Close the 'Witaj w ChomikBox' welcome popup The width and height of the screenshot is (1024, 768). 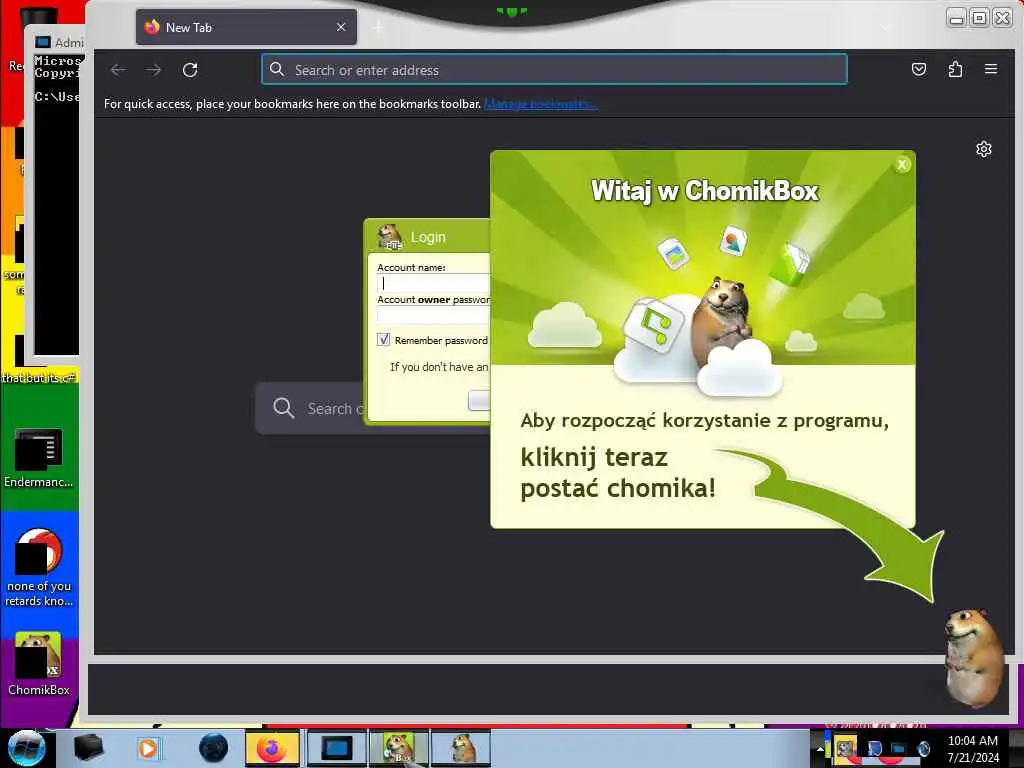902,165
